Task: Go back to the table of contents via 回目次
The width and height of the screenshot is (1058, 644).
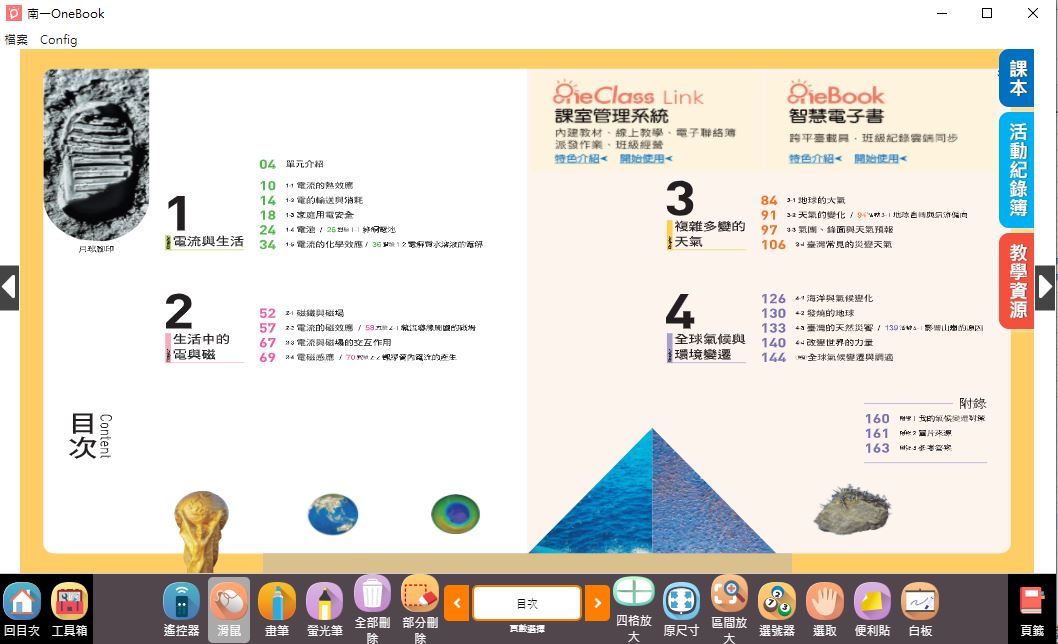Action: [22, 610]
